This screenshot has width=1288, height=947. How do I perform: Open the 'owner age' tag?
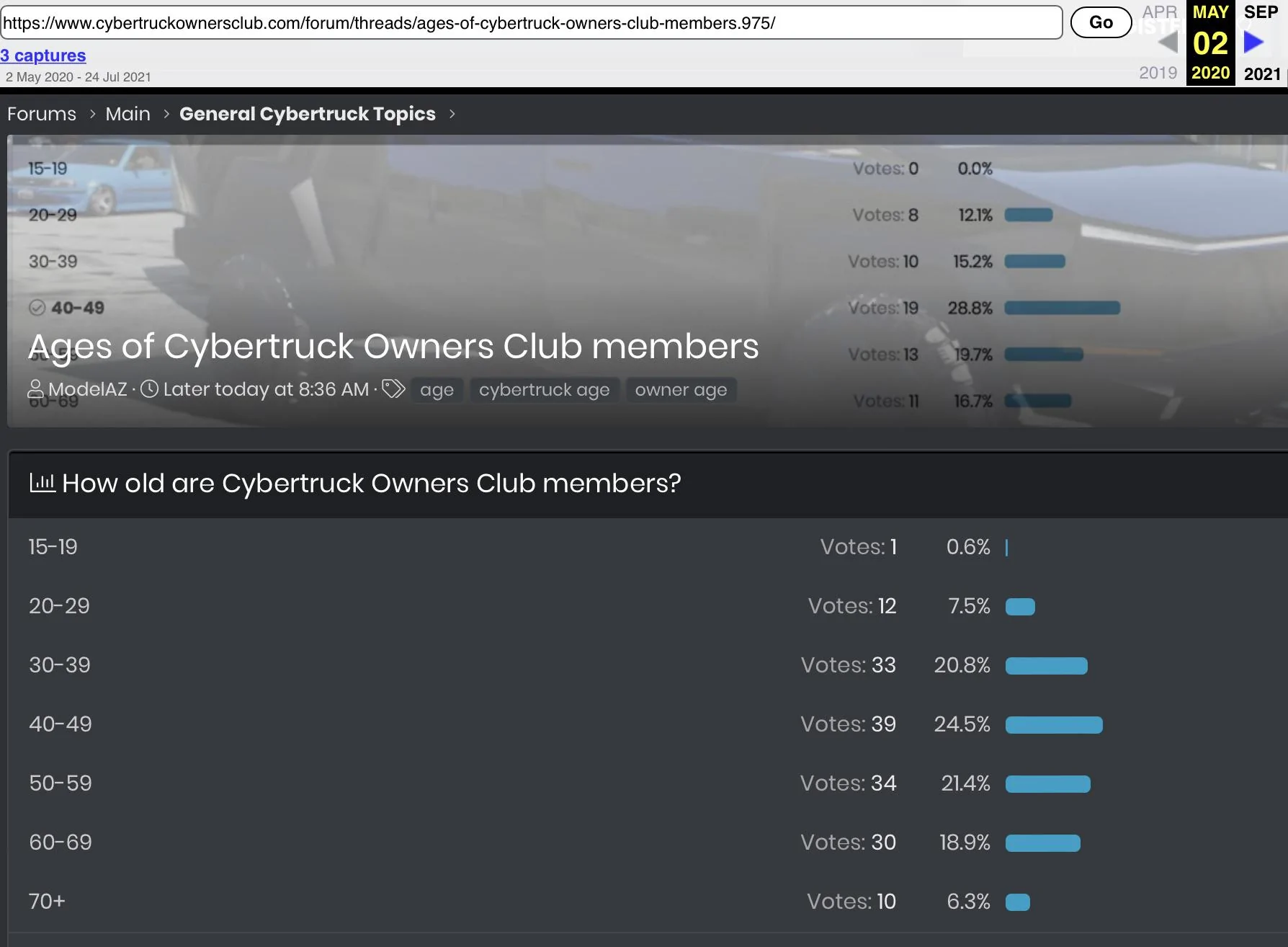681,390
